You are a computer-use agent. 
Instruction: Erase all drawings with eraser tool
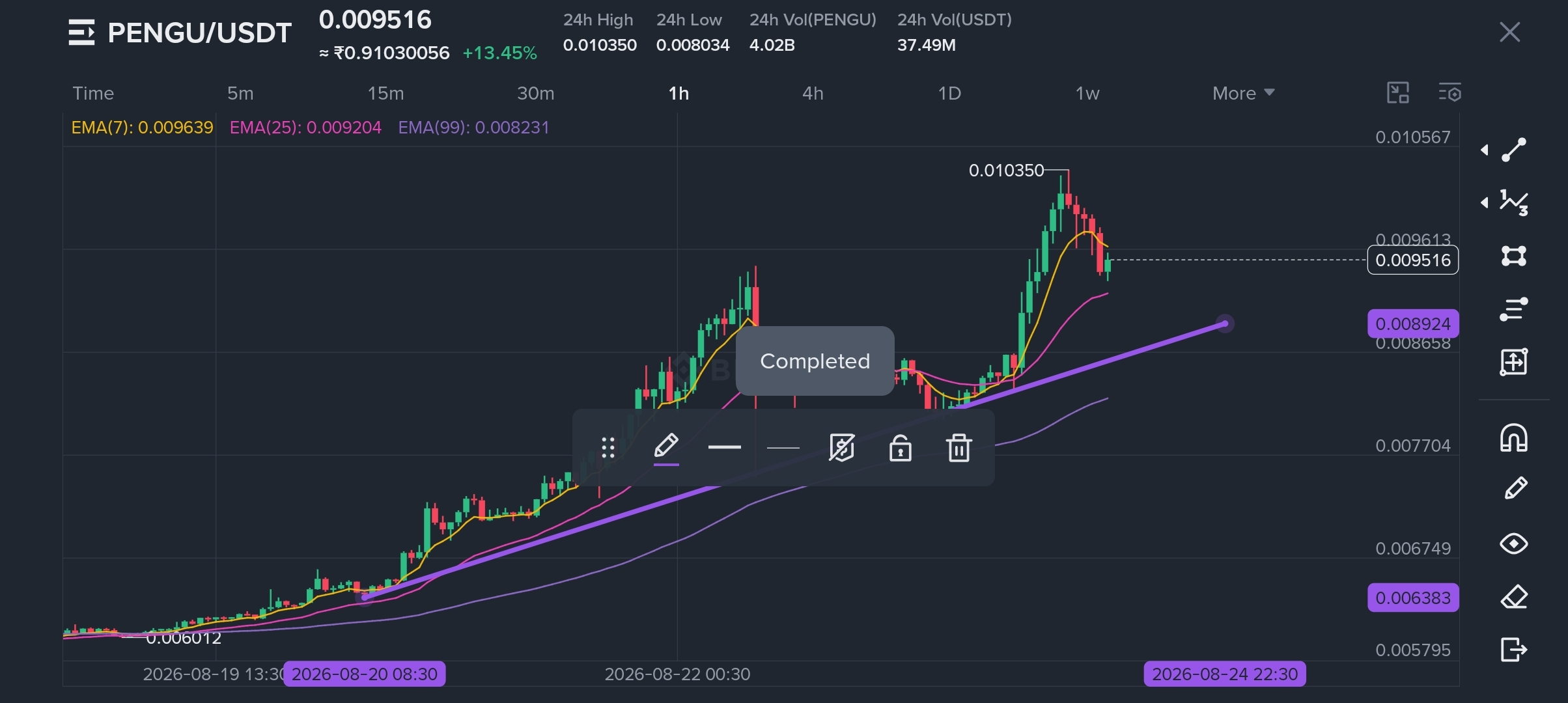click(x=1514, y=597)
